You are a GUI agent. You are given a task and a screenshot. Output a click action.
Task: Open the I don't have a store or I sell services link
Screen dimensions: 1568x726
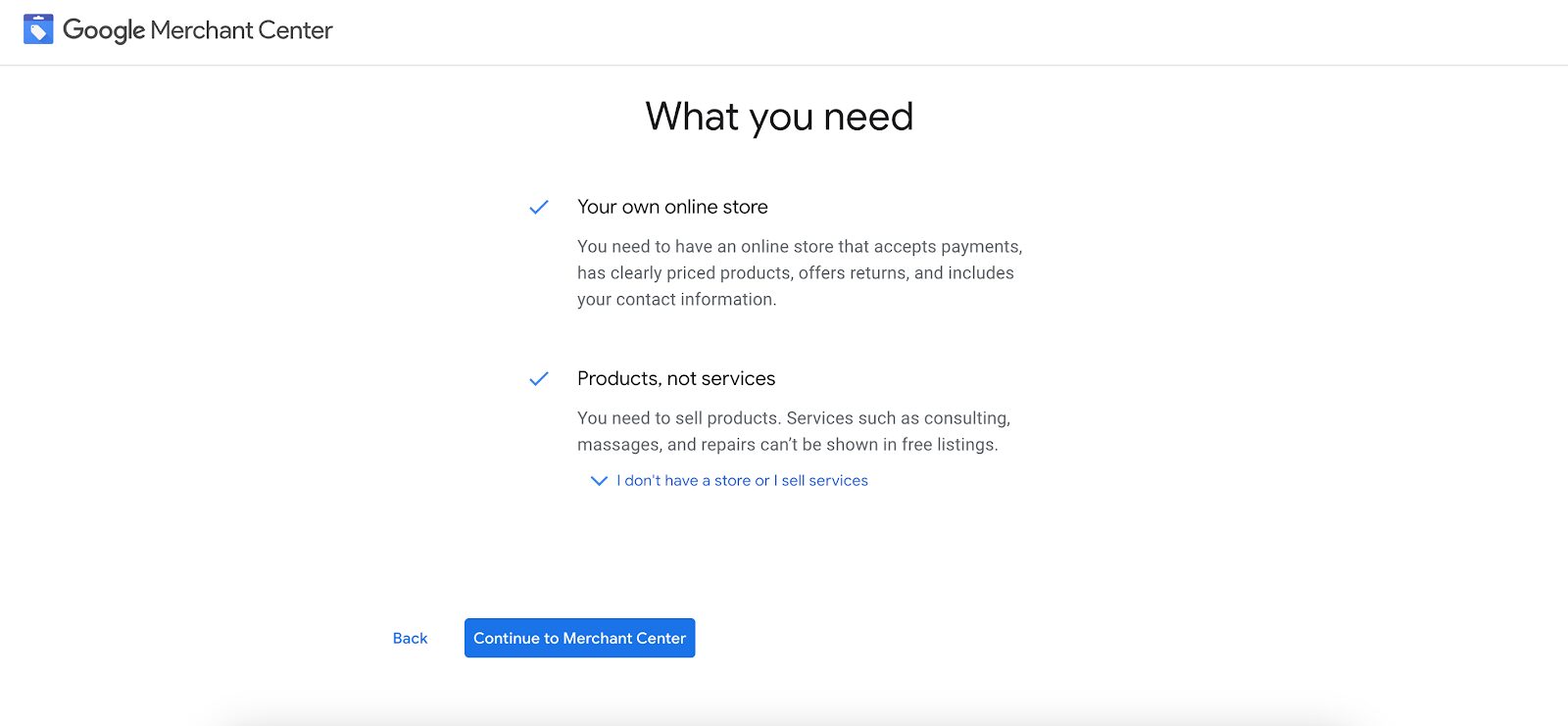pos(741,481)
